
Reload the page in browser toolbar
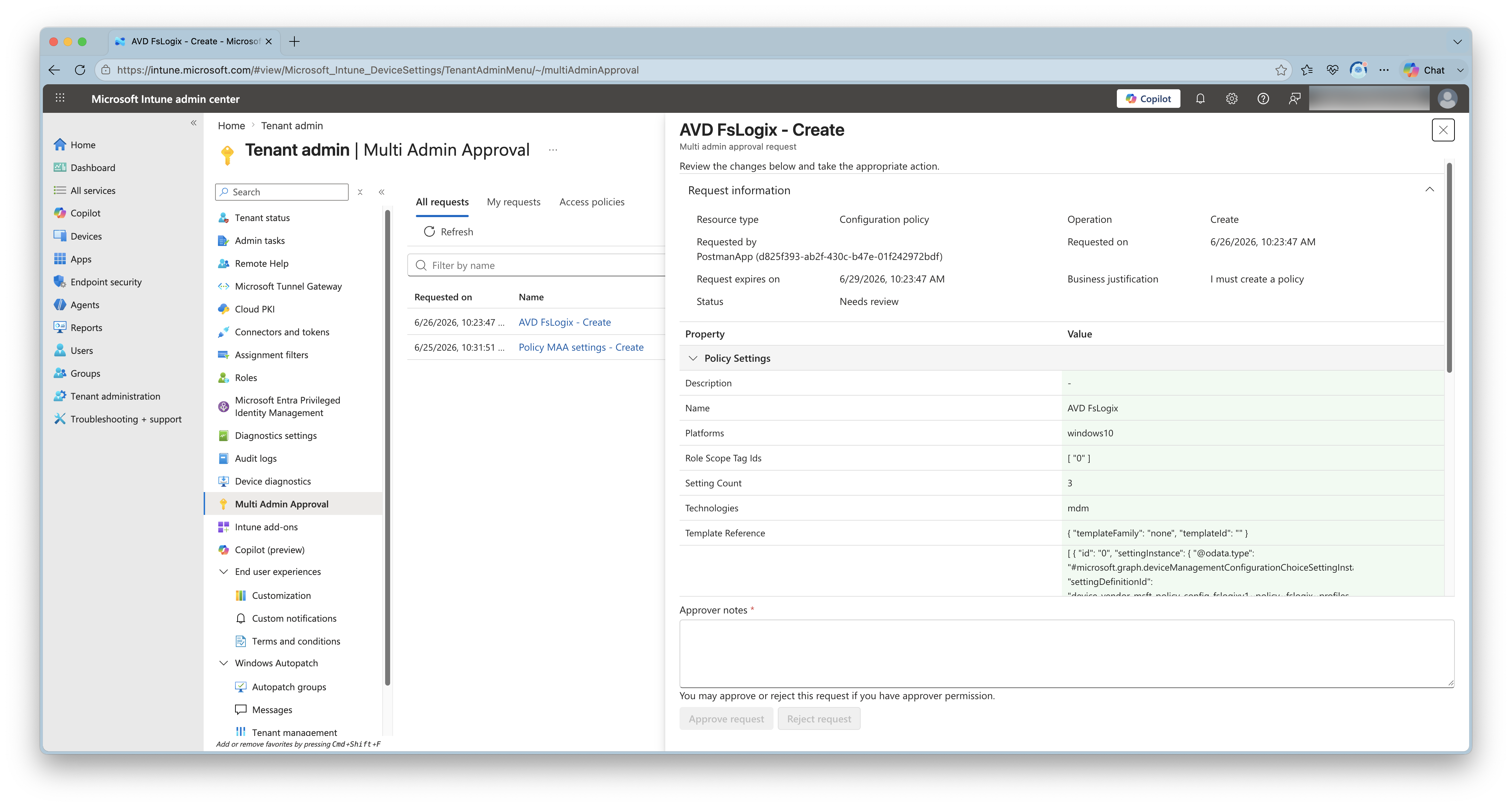pos(80,70)
